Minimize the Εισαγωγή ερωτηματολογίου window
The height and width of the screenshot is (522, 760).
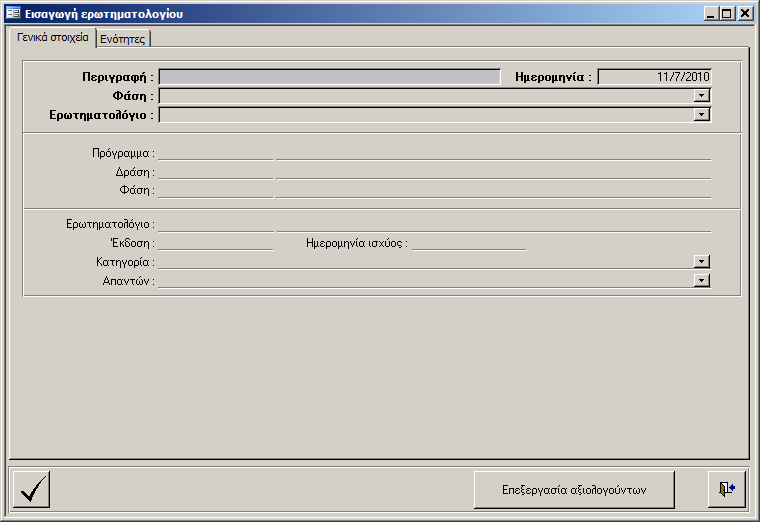pos(711,14)
